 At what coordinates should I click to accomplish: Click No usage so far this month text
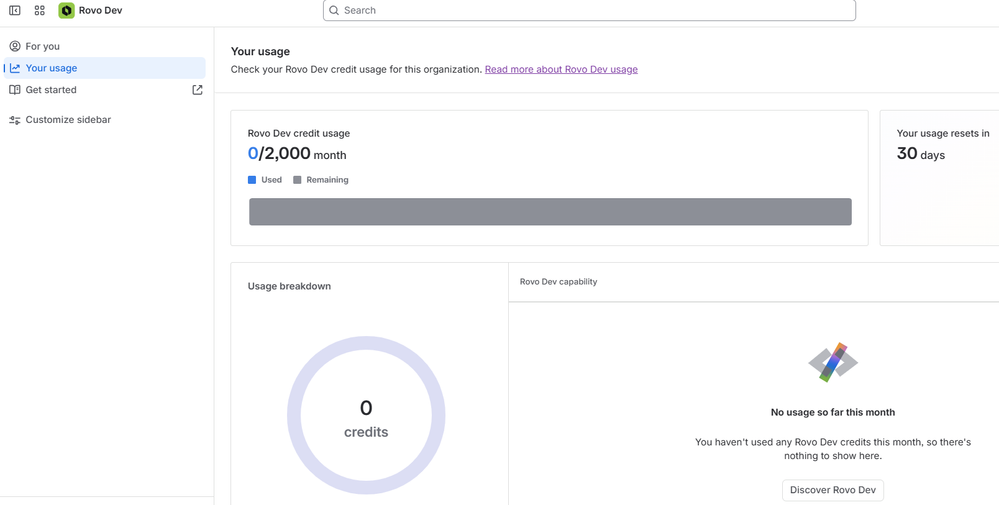[x=833, y=413]
